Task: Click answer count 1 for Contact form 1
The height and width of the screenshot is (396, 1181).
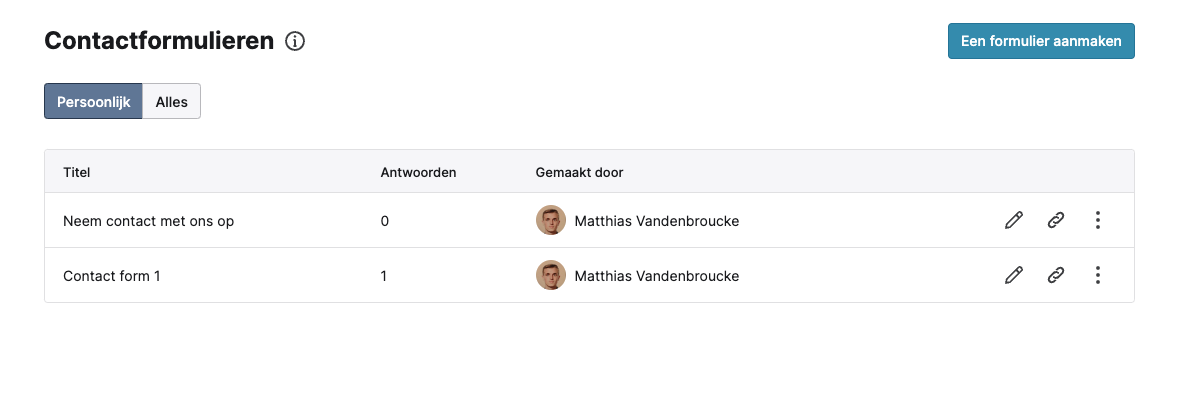Action: point(384,276)
